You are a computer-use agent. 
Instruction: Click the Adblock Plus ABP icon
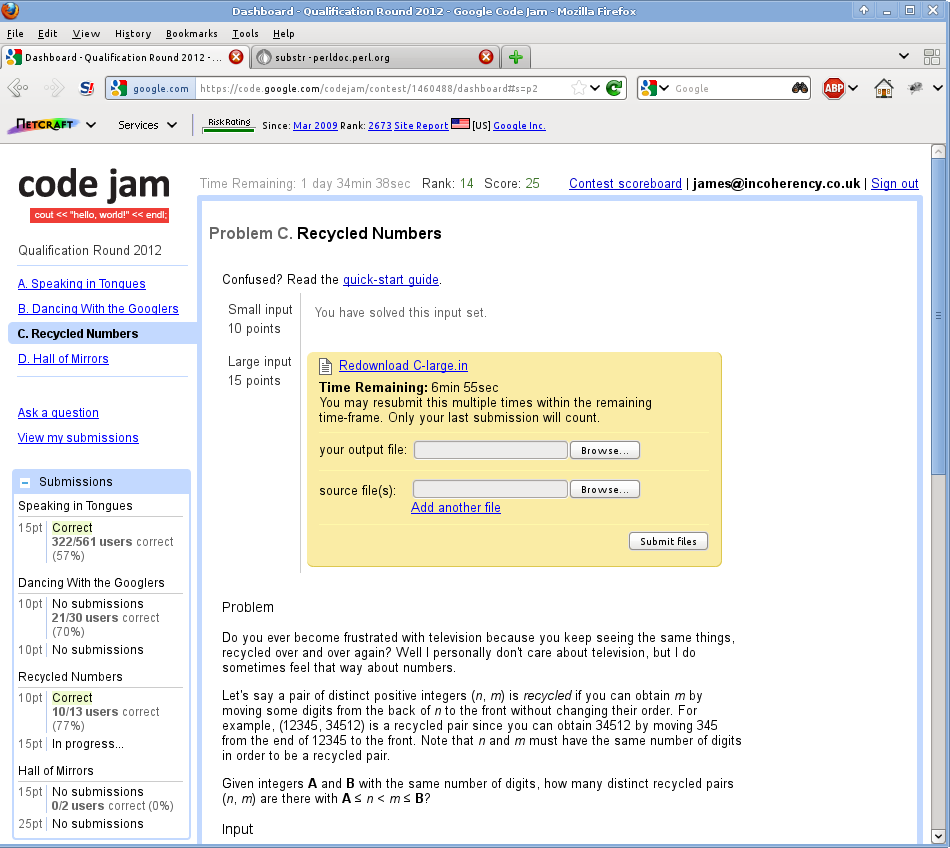click(x=834, y=88)
